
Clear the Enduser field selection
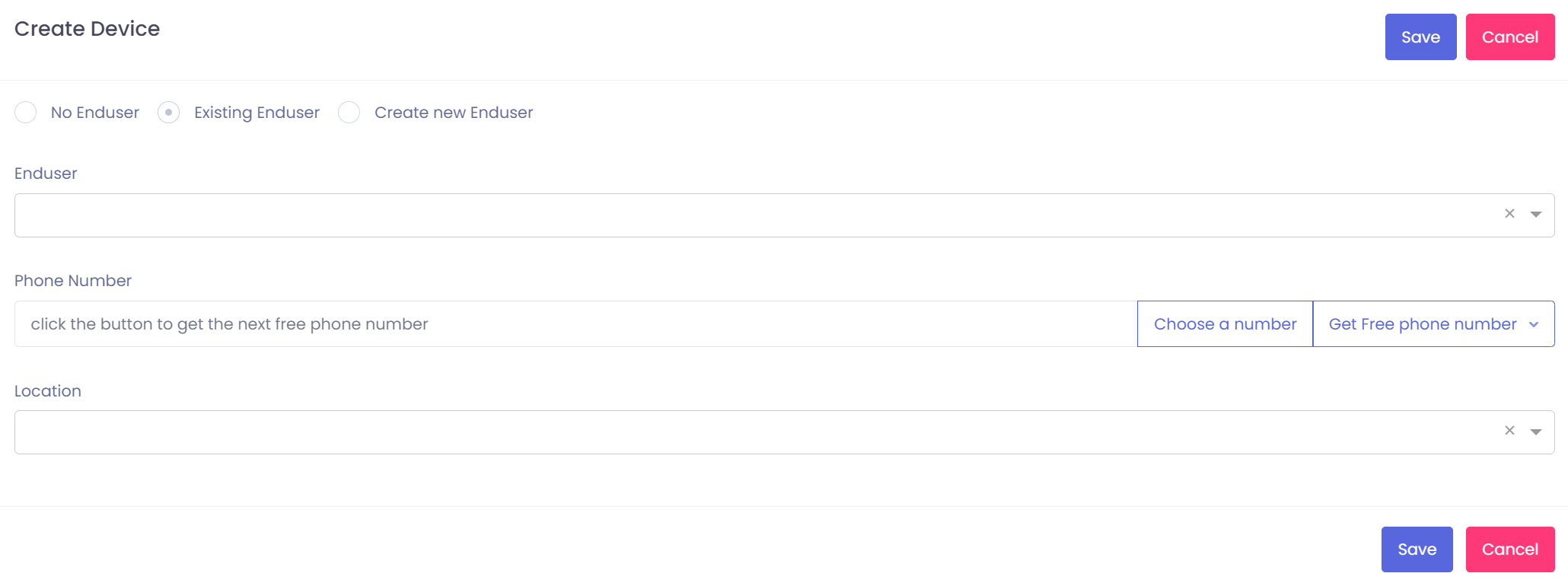click(x=1509, y=214)
